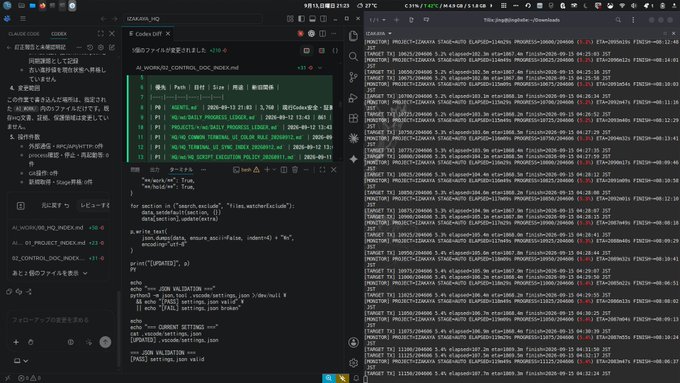Split the Codex Diff editor right
This screenshot has height=383, width=680.
tap(322, 33)
